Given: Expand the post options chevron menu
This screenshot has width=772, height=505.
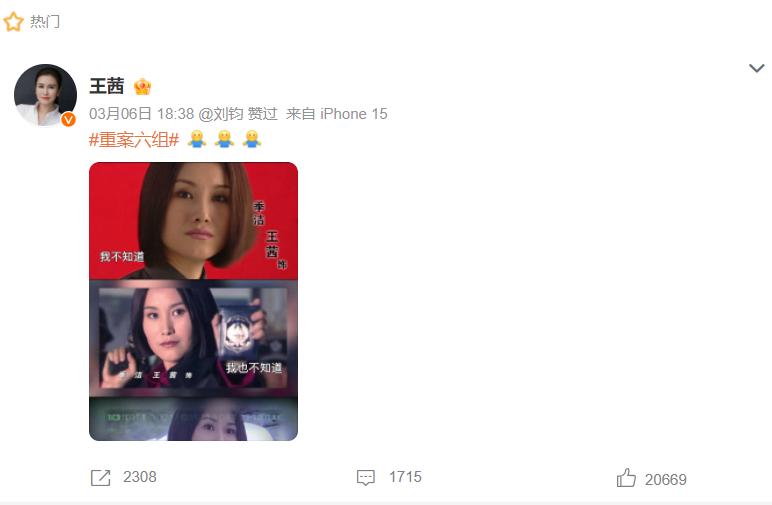Looking at the screenshot, I should (756, 68).
